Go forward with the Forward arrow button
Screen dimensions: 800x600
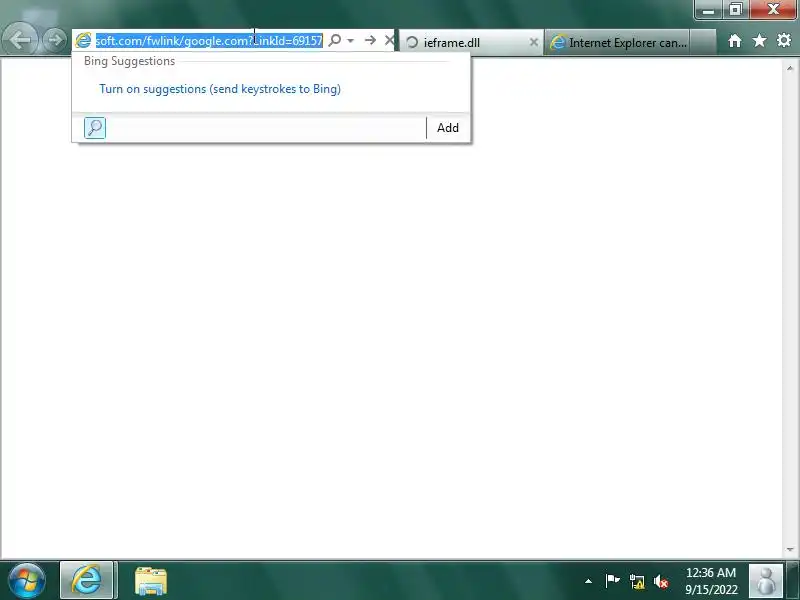click(x=55, y=40)
